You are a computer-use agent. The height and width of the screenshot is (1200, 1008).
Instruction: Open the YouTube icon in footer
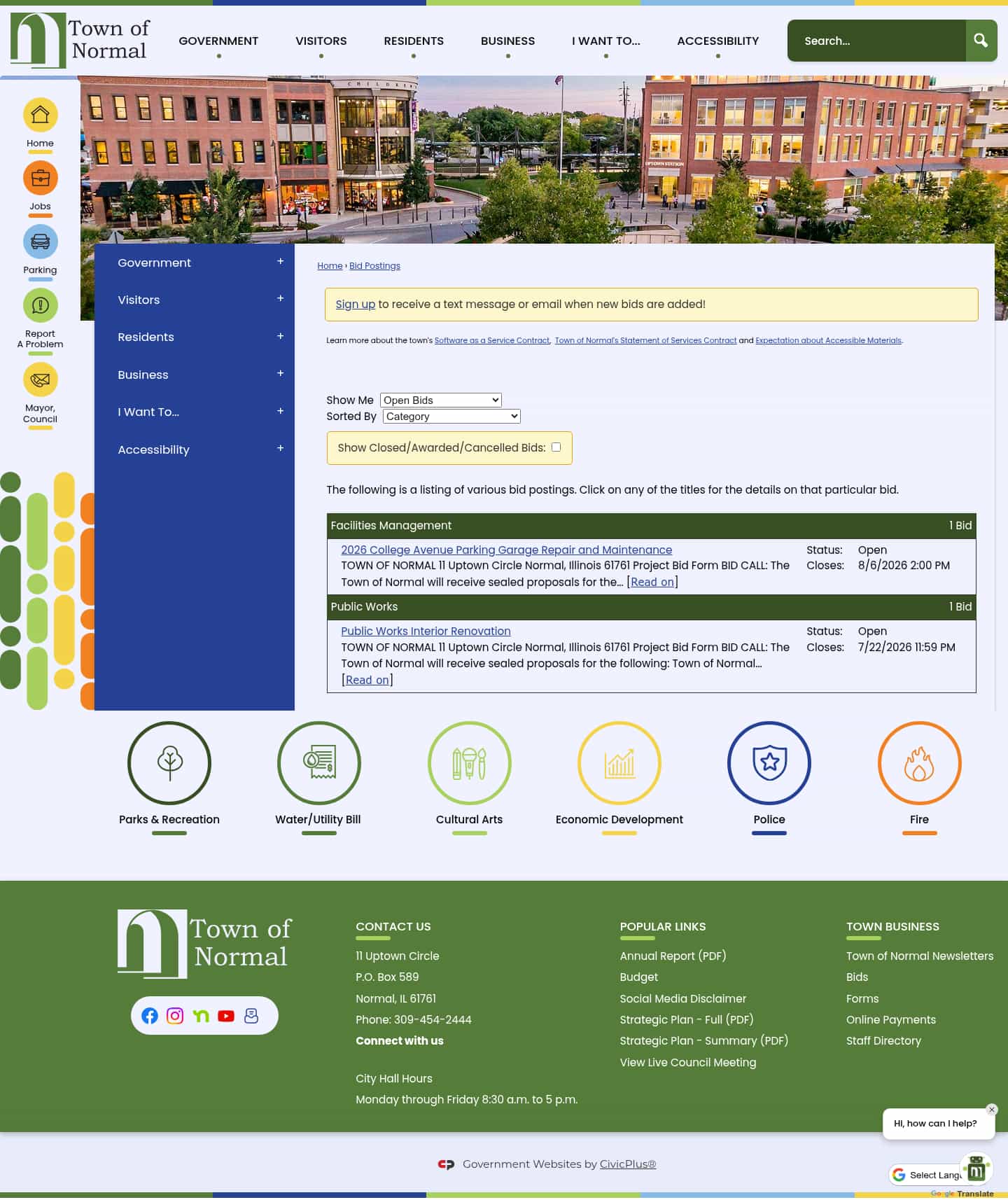pyautogui.click(x=226, y=1016)
